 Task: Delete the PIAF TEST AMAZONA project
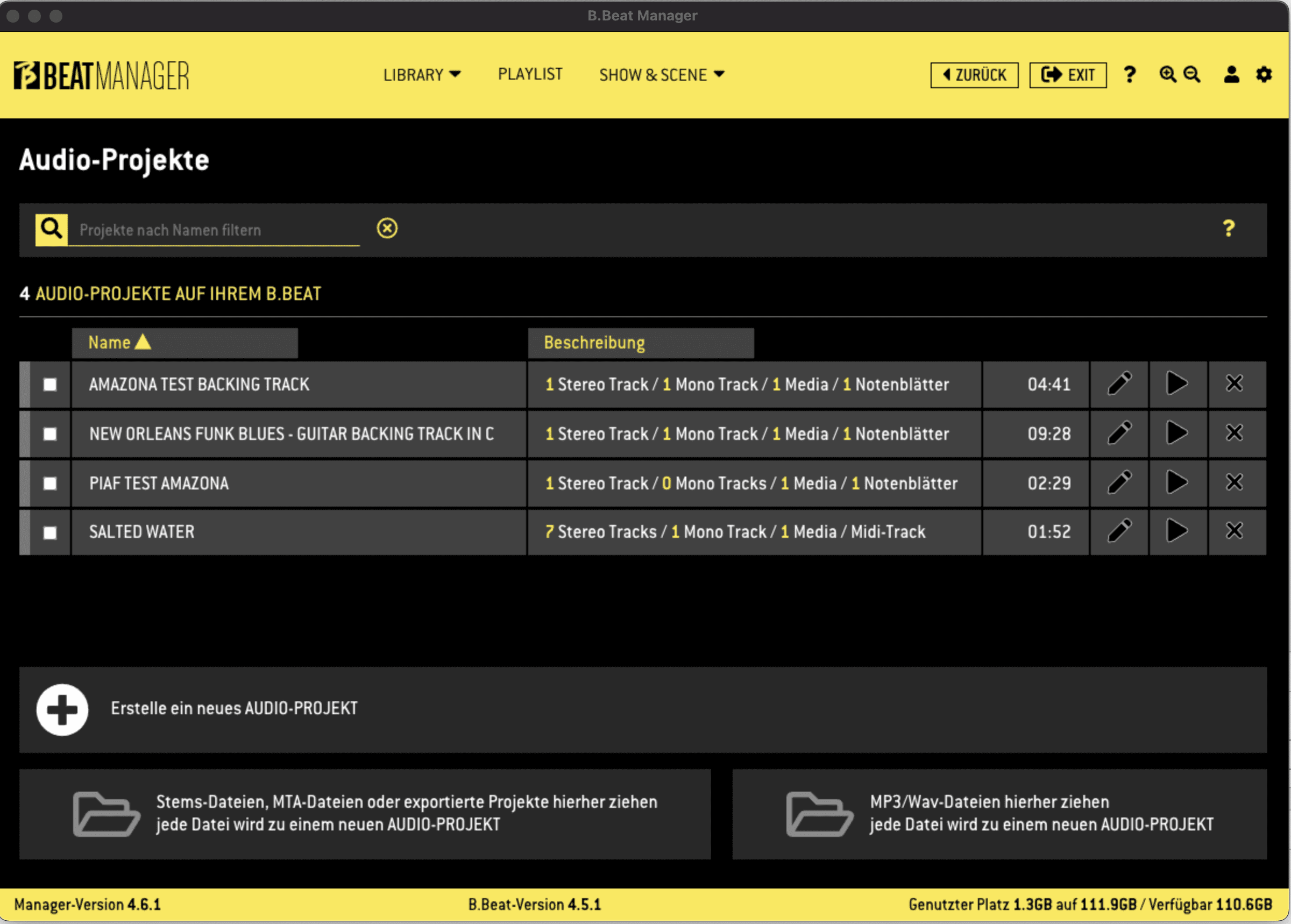(x=1233, y=482)
